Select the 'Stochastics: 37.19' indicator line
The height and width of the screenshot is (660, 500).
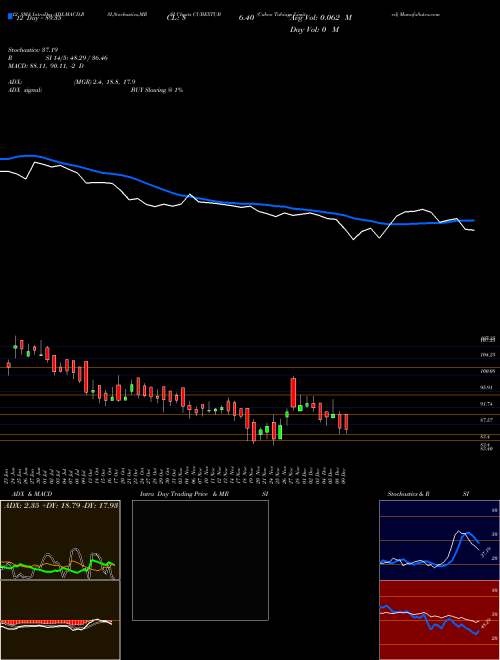pyautogui.click(x=33, y=50)
